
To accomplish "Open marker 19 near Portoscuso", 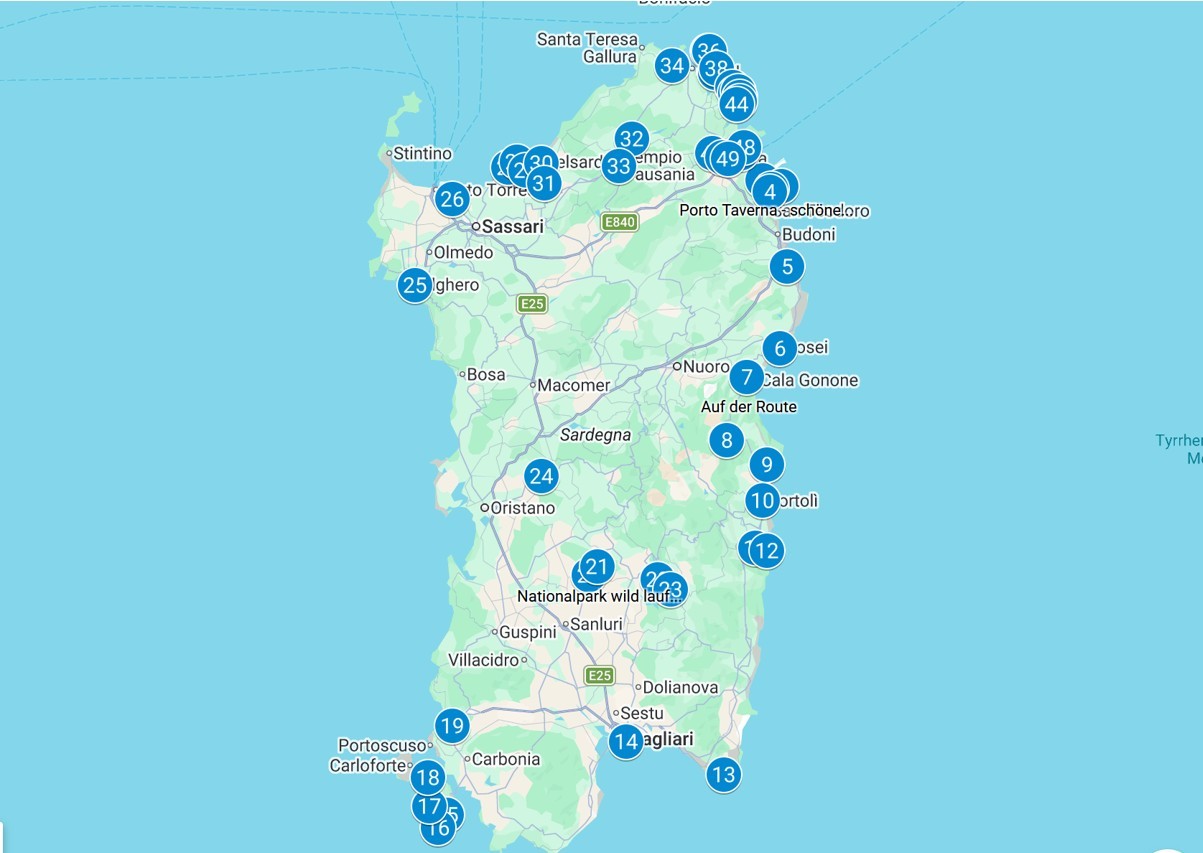I will [452, 725].
